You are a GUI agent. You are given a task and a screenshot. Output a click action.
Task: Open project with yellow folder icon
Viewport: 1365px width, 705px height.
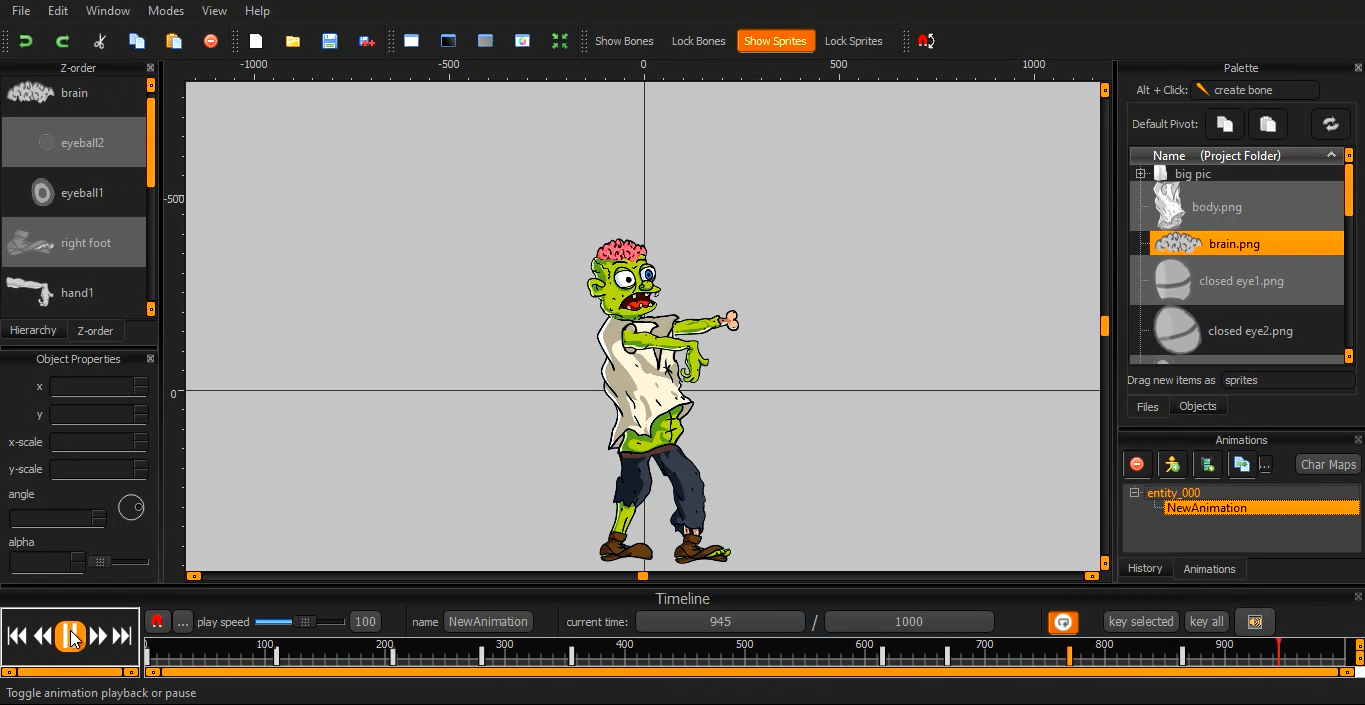[293, 41]
